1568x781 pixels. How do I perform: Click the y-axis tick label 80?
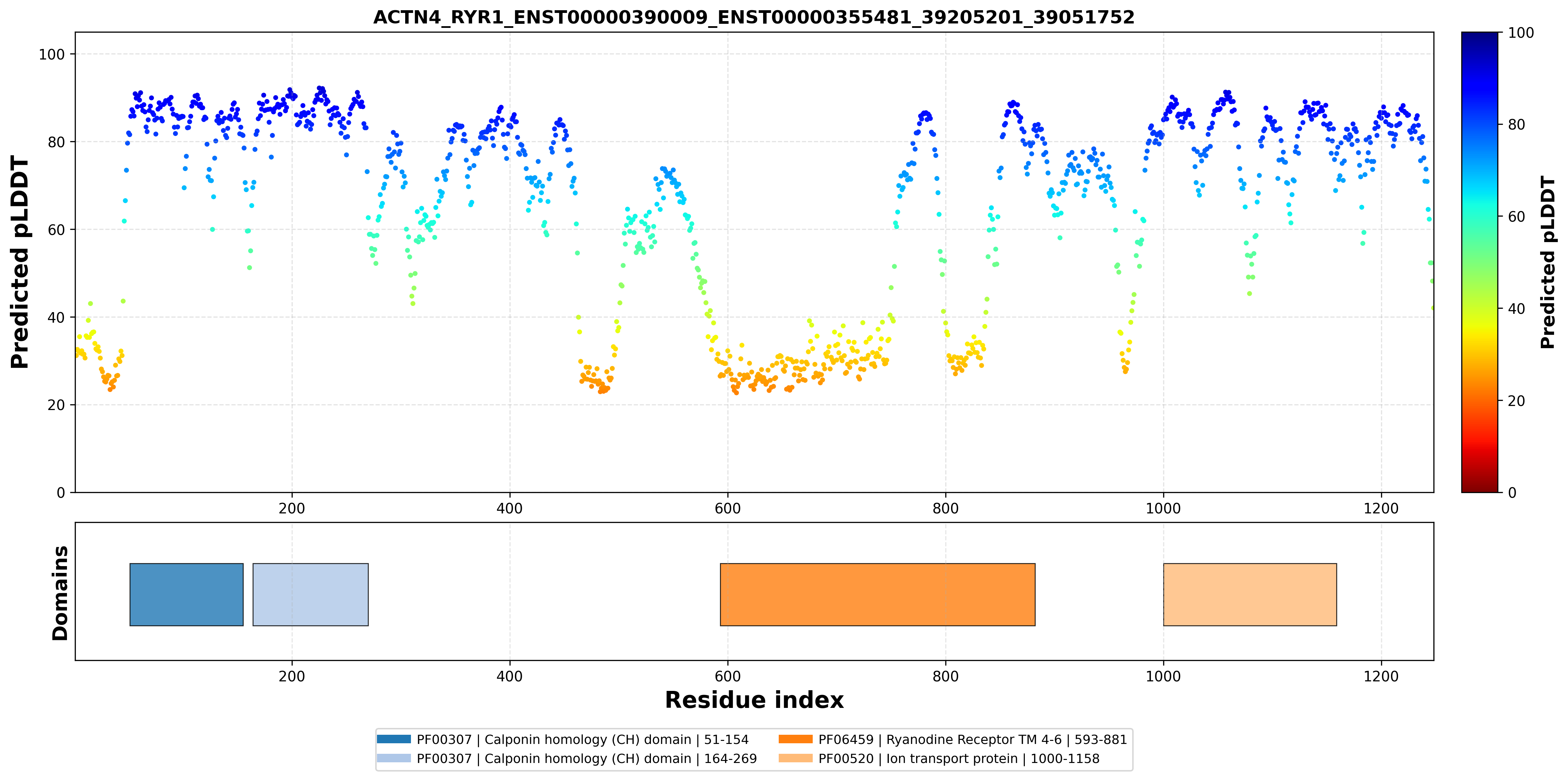[x=56, y=142]
